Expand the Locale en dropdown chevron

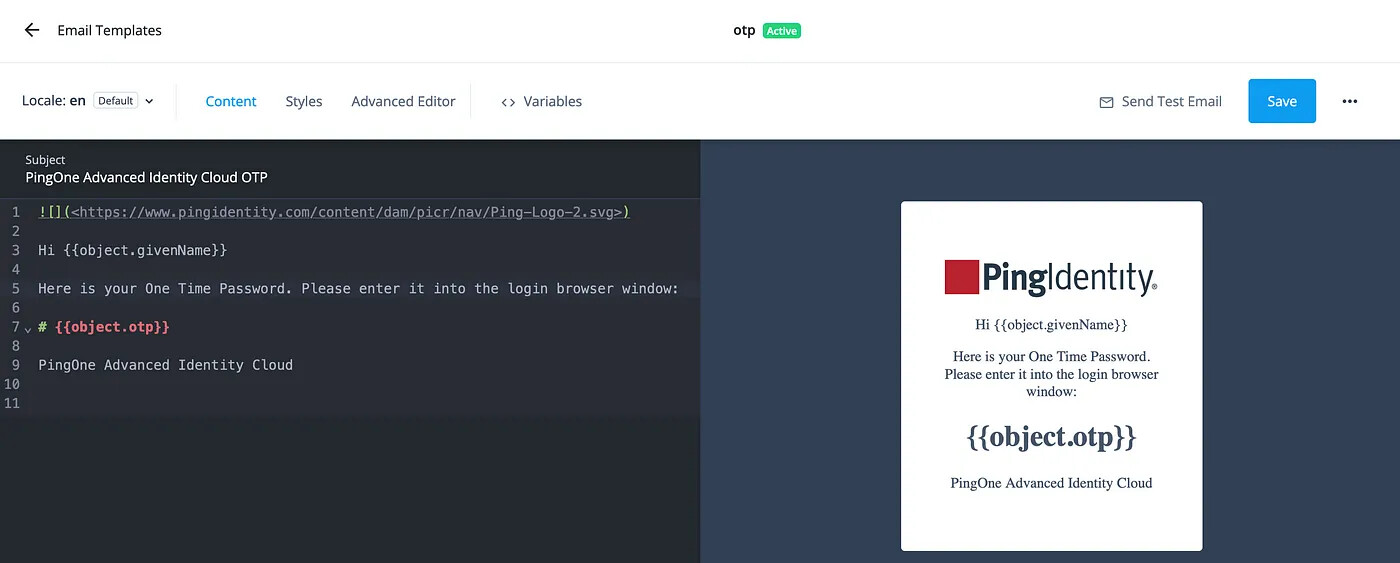pyautogui.click(x=149, y=101)
